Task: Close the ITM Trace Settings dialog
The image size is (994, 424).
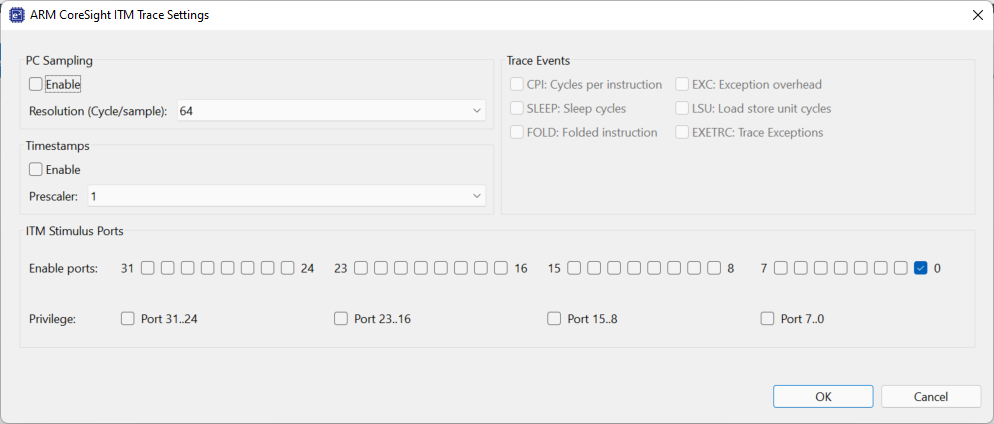Action: pyautogui.click(x=976, y=15)
